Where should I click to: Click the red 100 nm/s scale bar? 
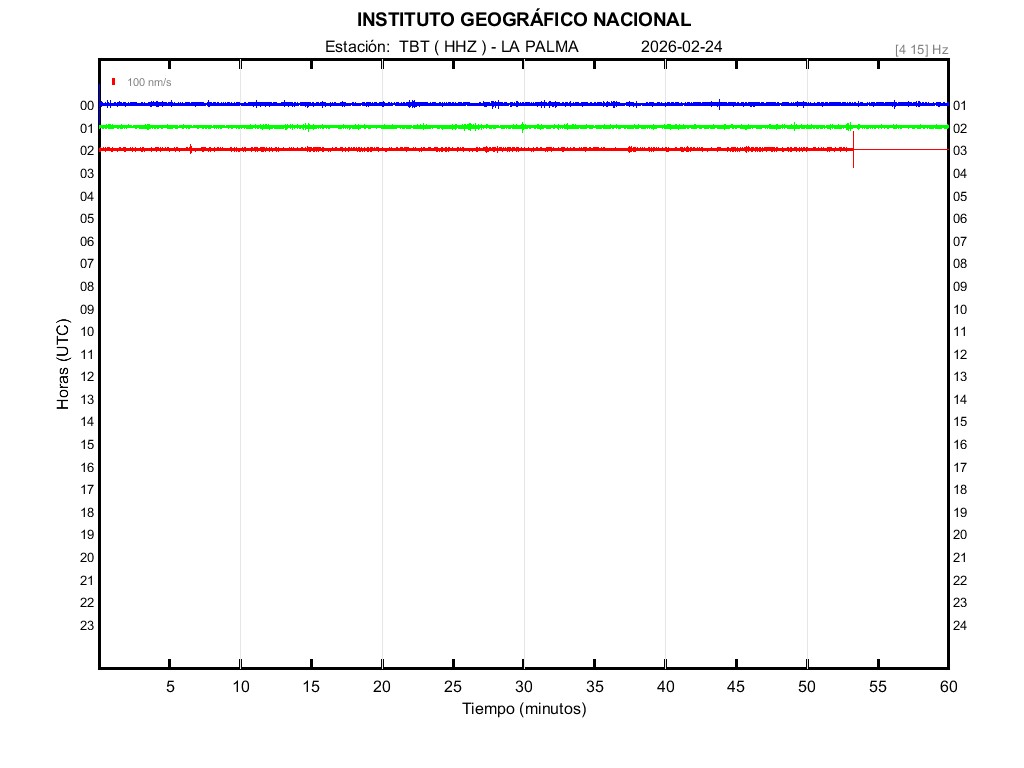114,82
